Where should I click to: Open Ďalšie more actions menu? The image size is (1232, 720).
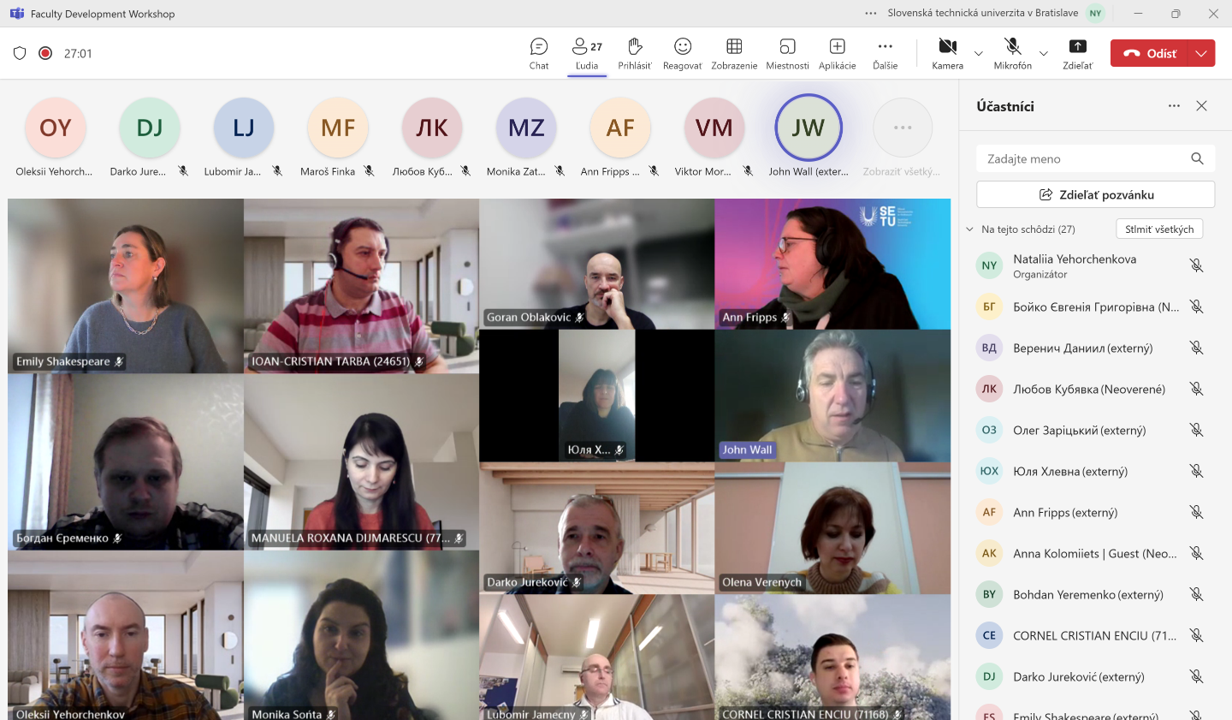tap(885, 53)
